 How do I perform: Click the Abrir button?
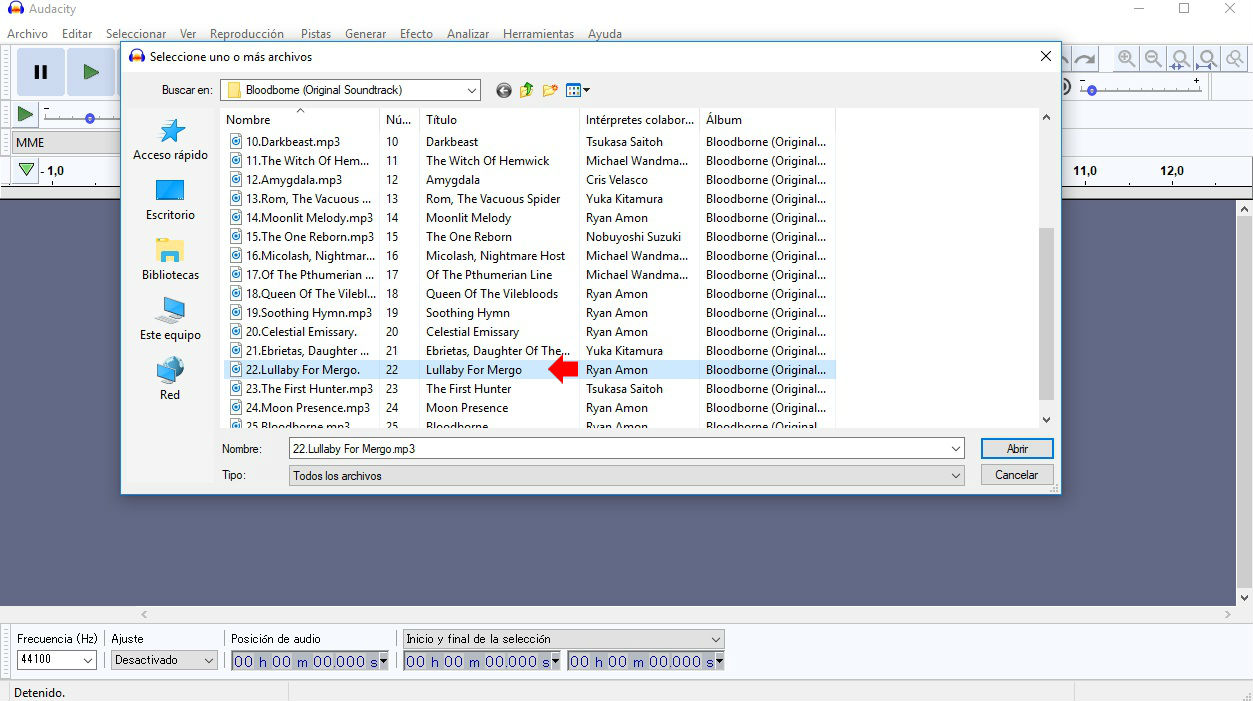coord(1016,449)
